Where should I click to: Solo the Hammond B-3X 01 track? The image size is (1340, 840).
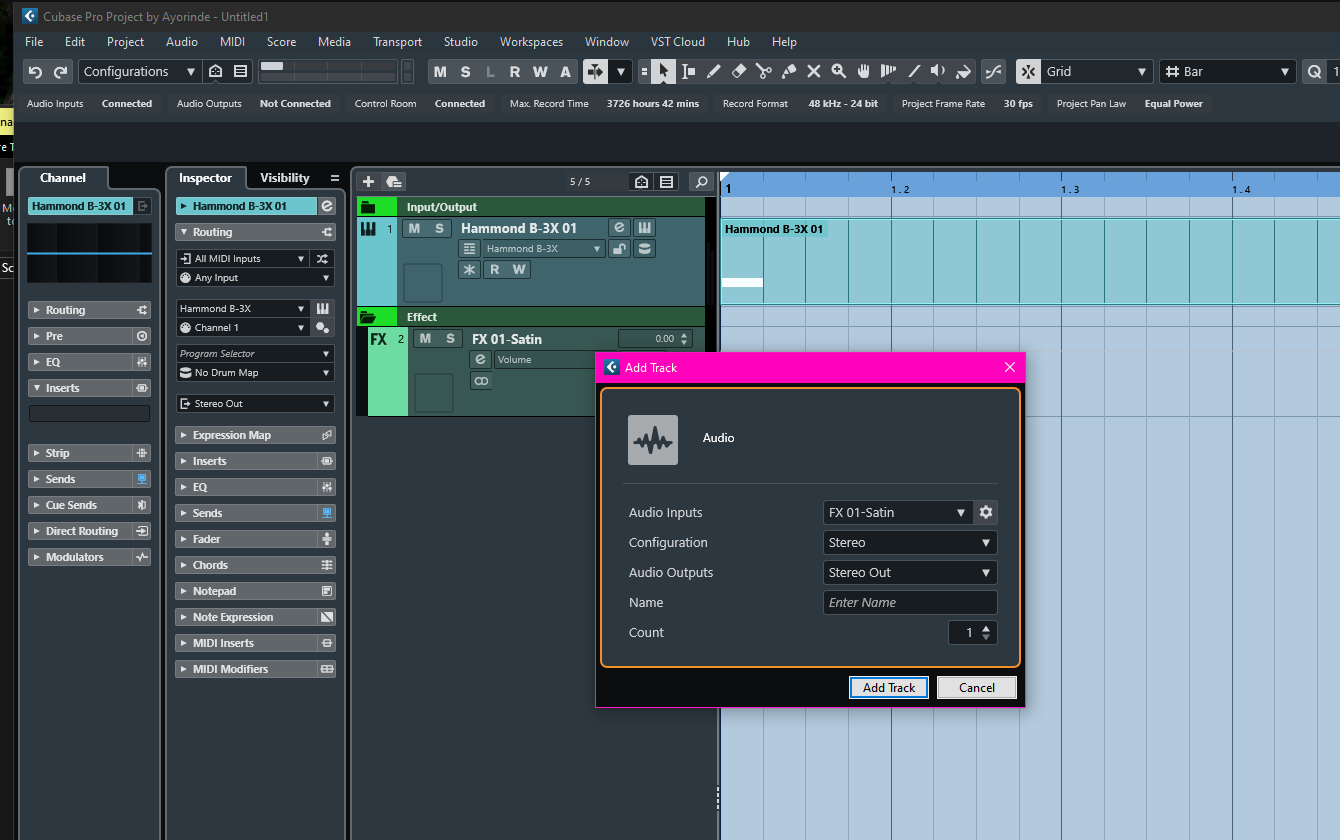(x=438, y=228)
